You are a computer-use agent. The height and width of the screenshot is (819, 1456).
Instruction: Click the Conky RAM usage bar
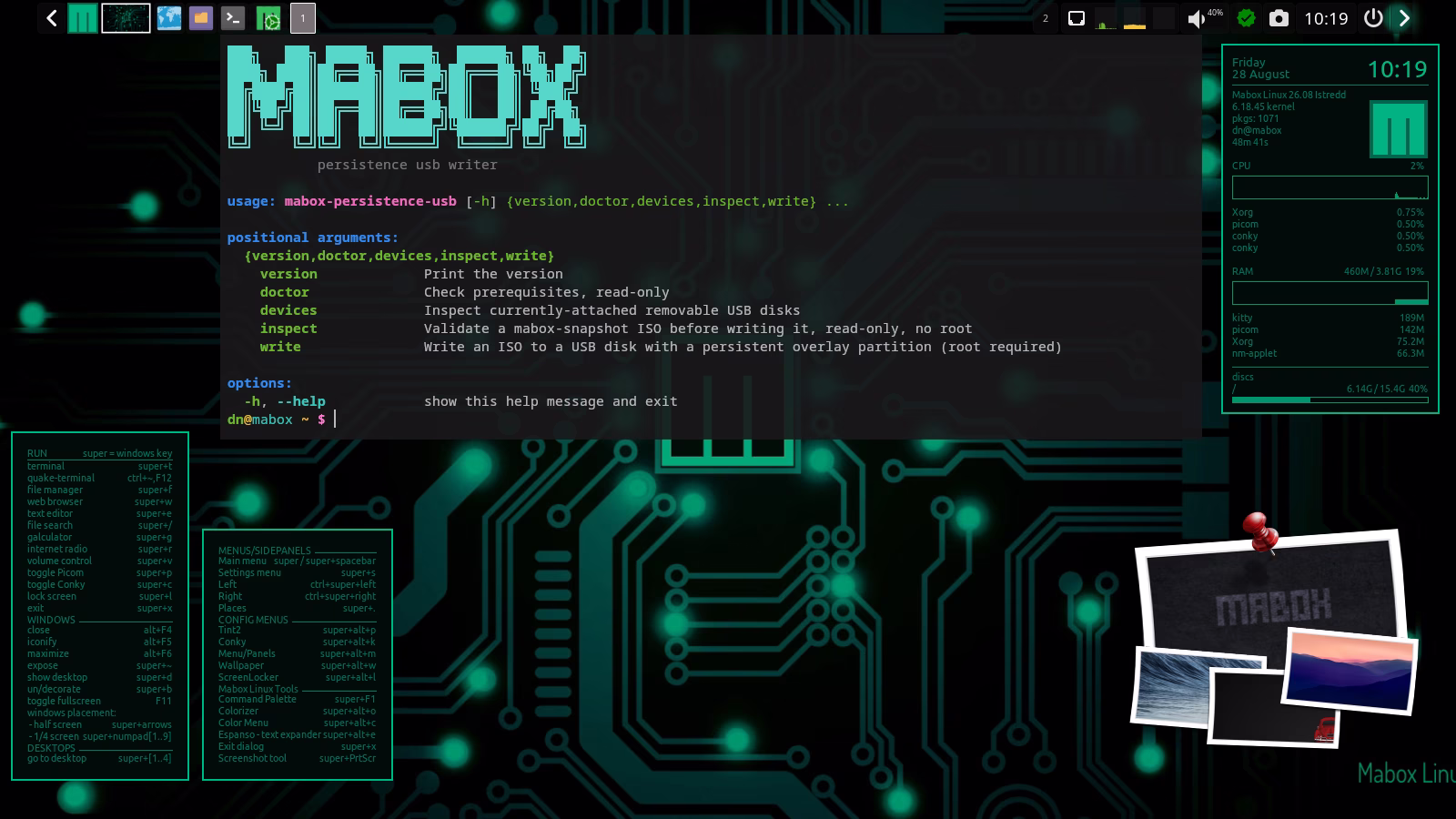[1330, 293]
